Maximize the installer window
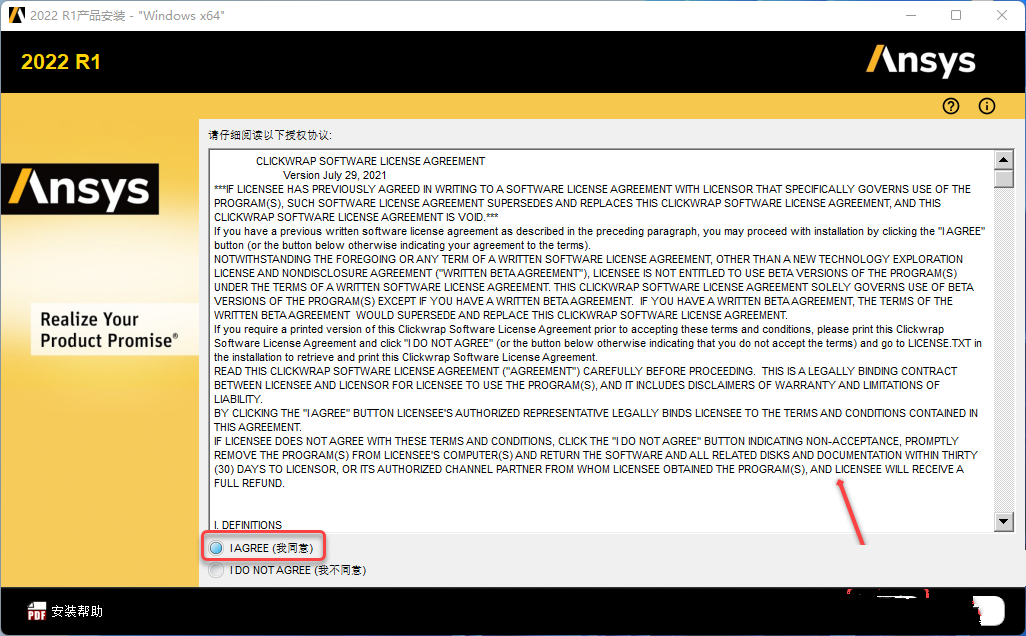The width and height of the screenshot is (1026, 636). (x=956, y=15)
